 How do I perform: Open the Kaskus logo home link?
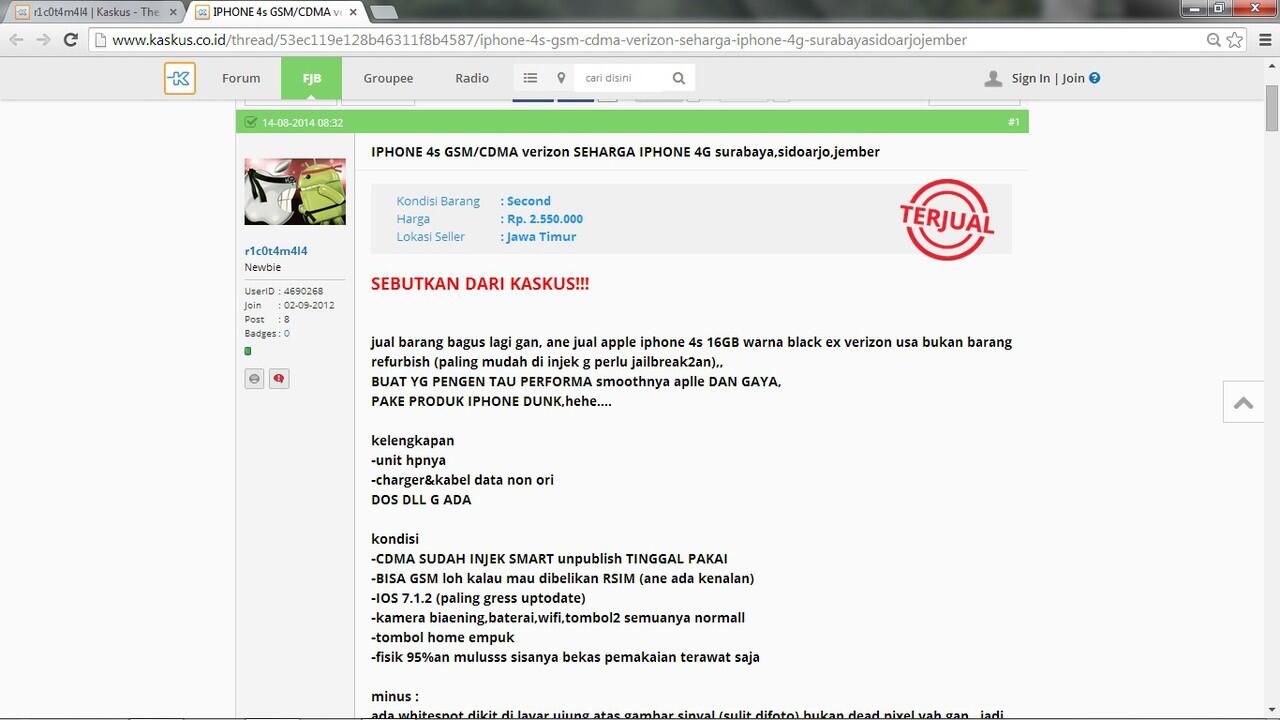point(180,78)
